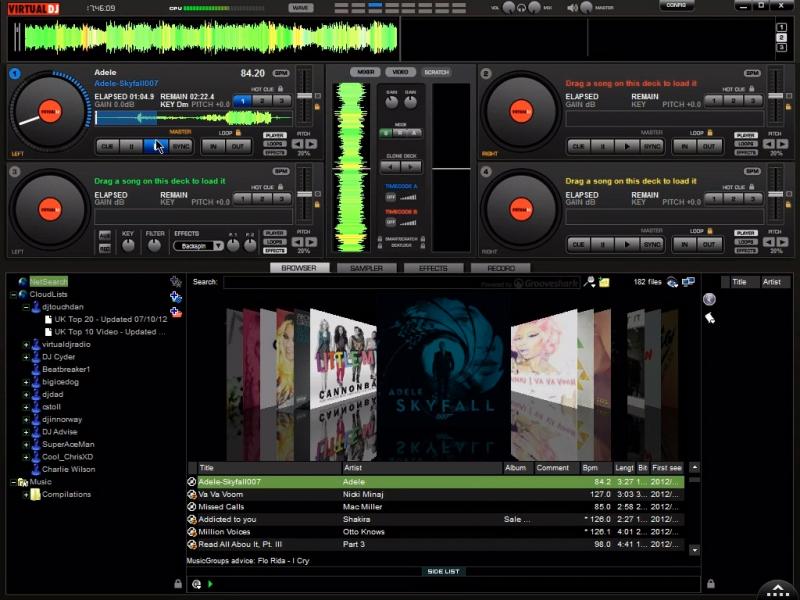800x600 pixels.
Task: Click the orange pitch lock on deck 2
Action: (x=788, y=107)
